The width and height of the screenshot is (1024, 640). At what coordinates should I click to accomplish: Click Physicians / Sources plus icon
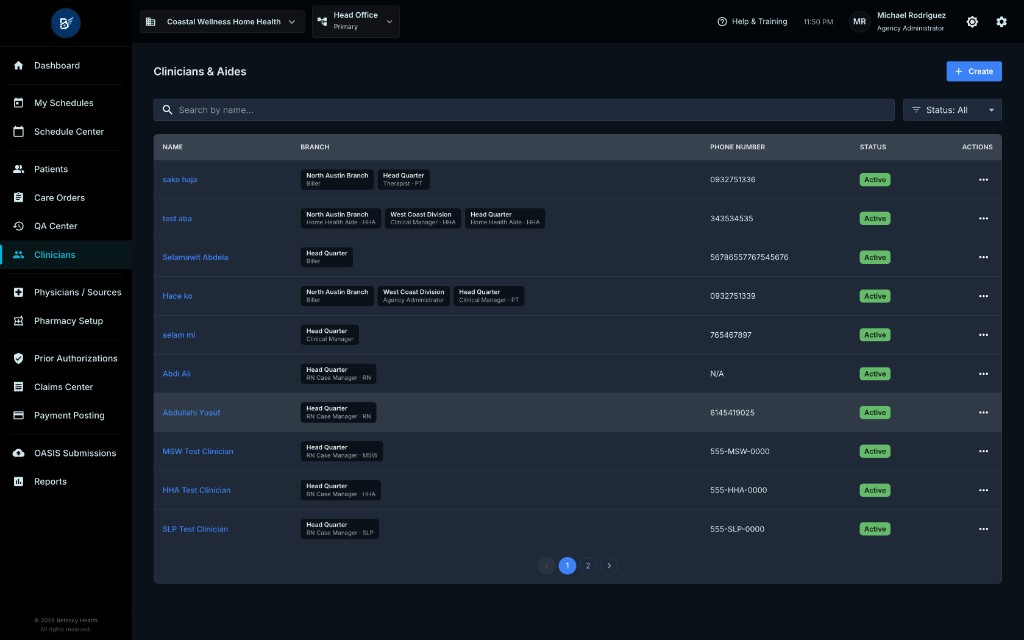coord(18,292)
